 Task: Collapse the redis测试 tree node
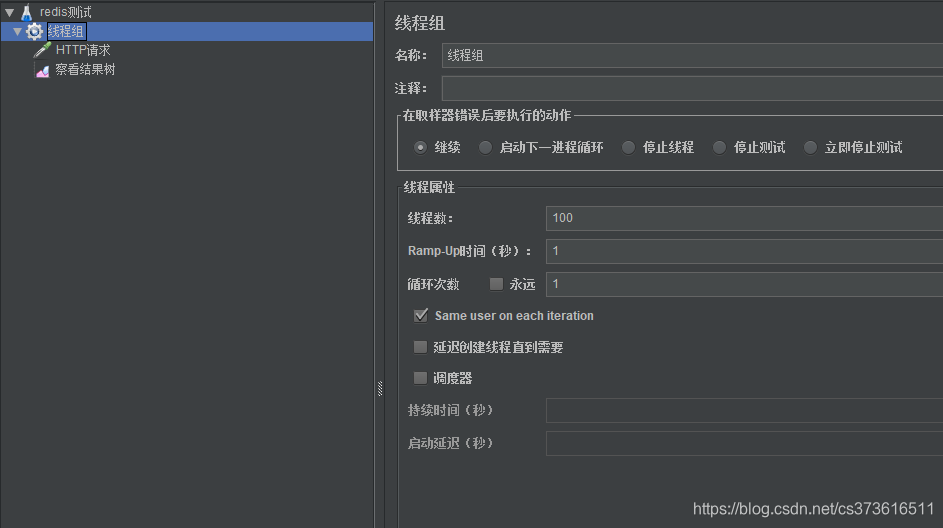pyautogui.click(x=10, y=12)
